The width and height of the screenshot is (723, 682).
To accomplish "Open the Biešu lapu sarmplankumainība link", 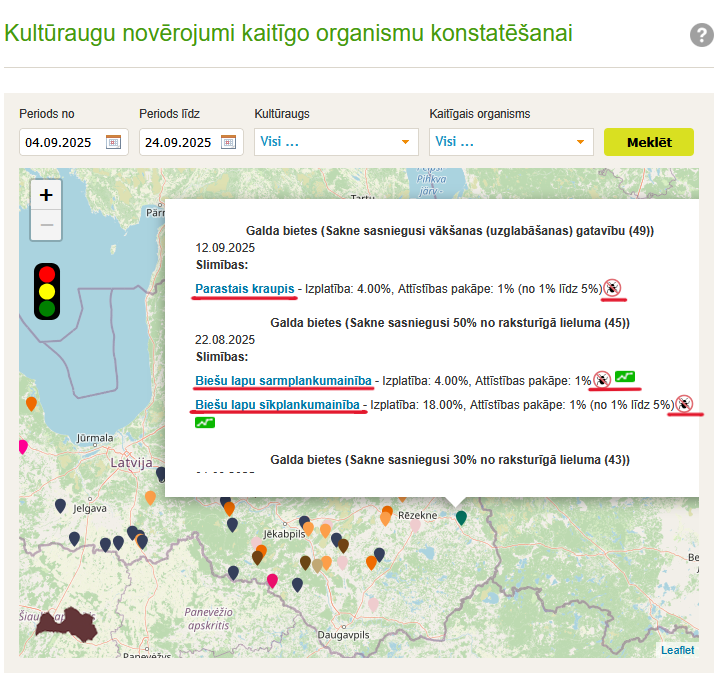I will point(284,380).
